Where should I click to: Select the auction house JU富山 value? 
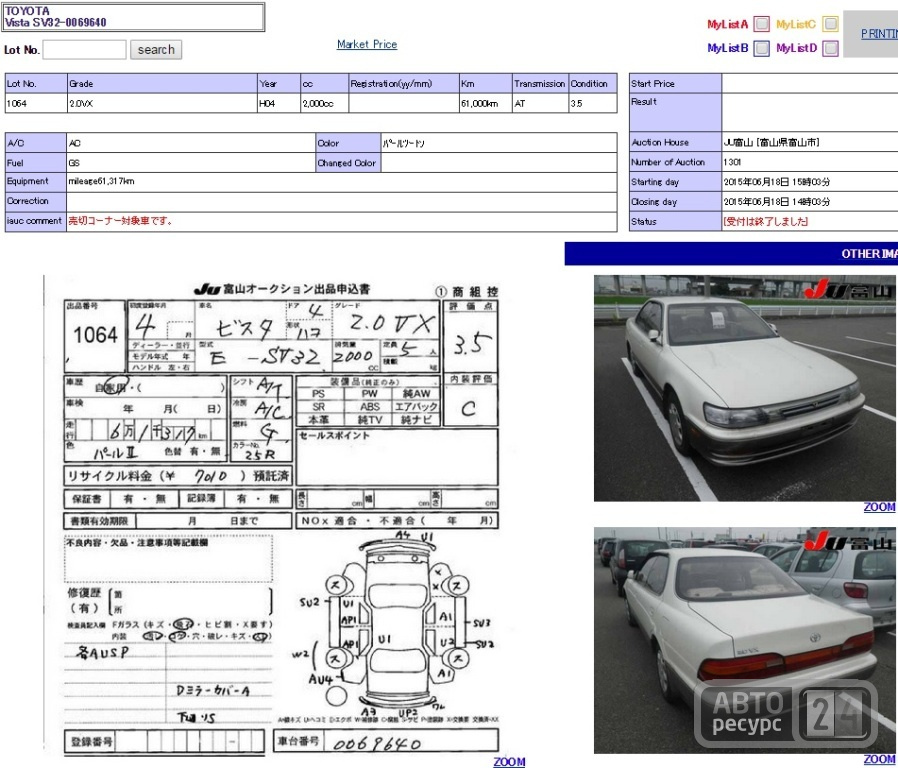click(771, 142)
